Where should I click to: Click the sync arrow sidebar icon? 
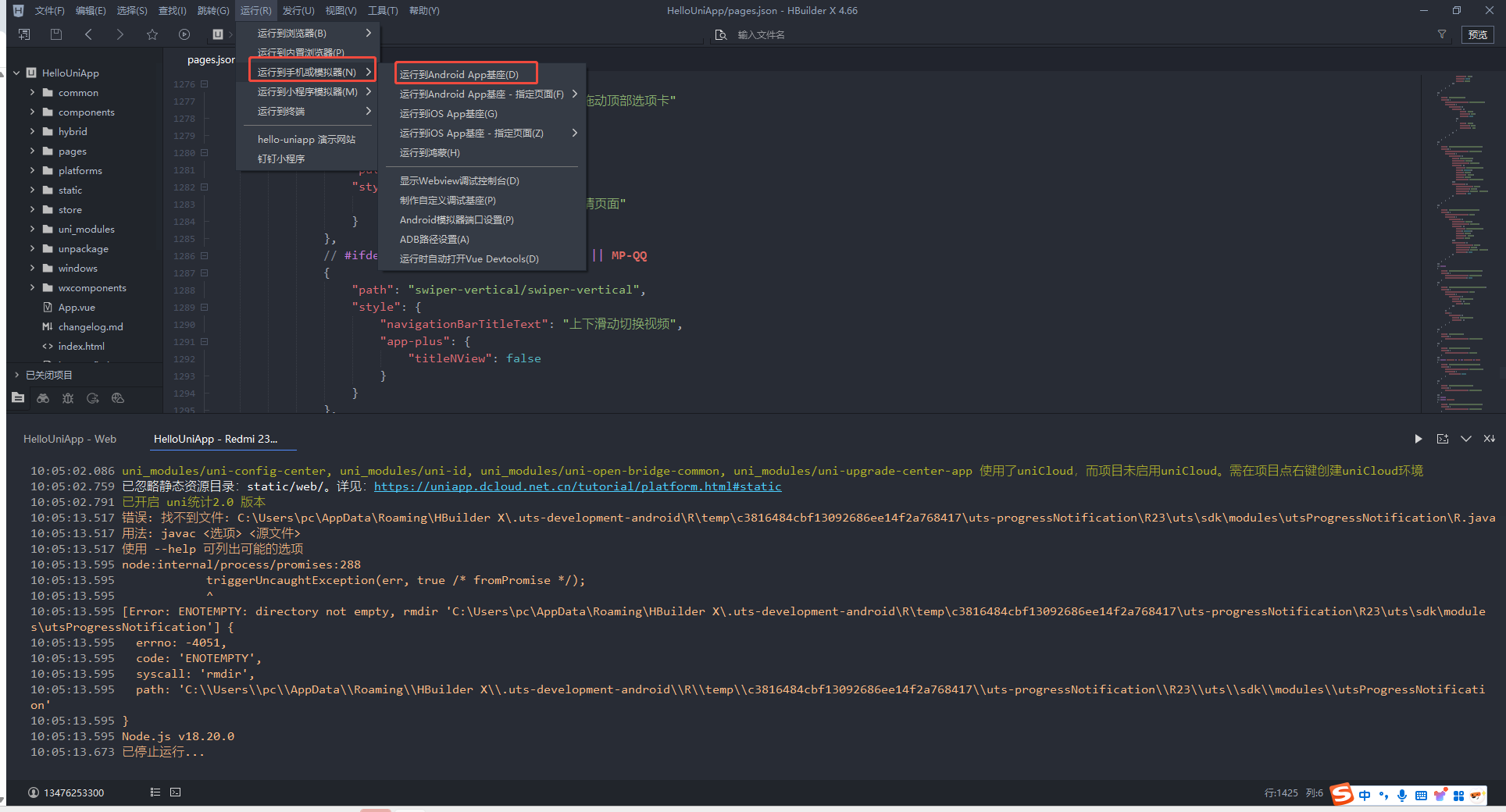tap(93, 398)
